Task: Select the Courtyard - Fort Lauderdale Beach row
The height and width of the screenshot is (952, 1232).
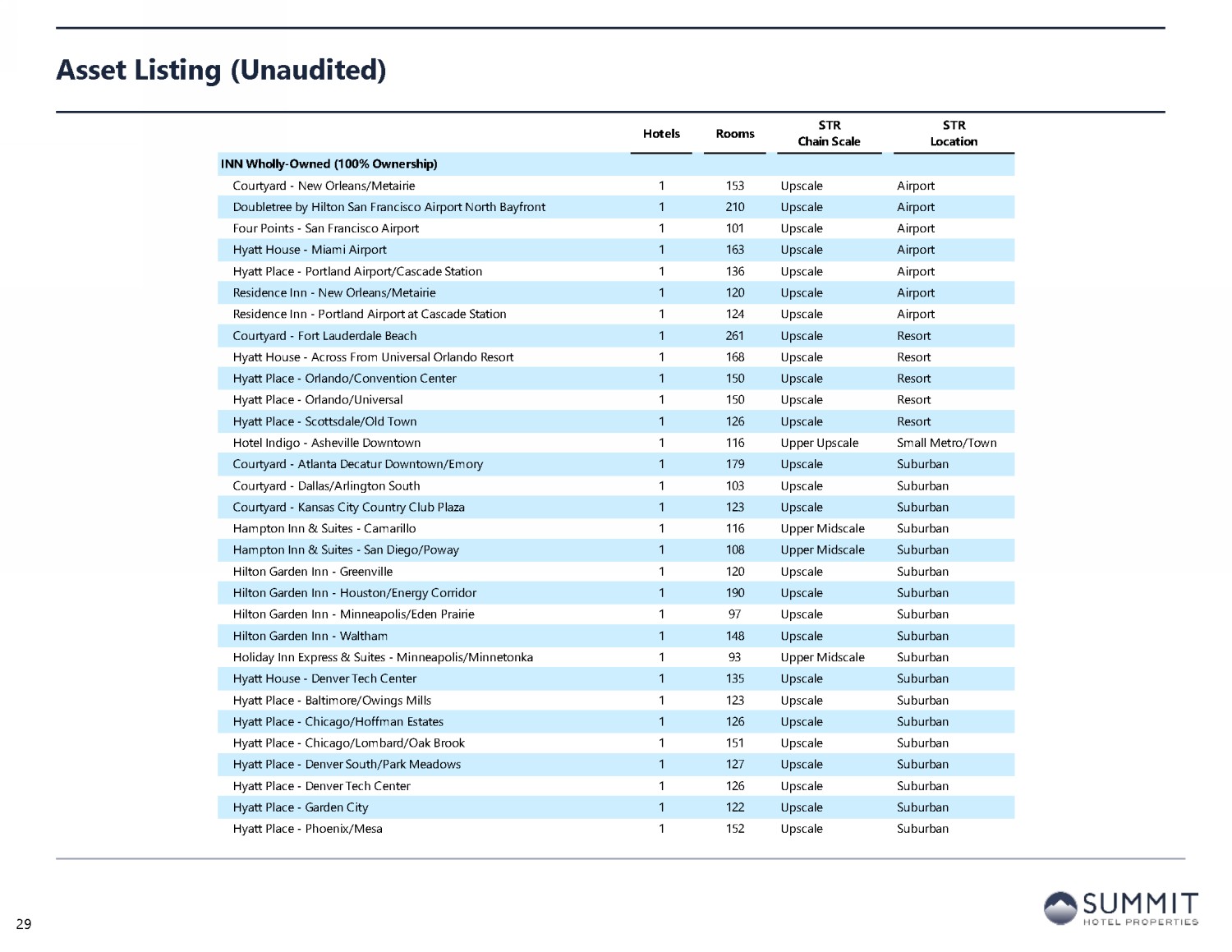Action: coord(324,336)
